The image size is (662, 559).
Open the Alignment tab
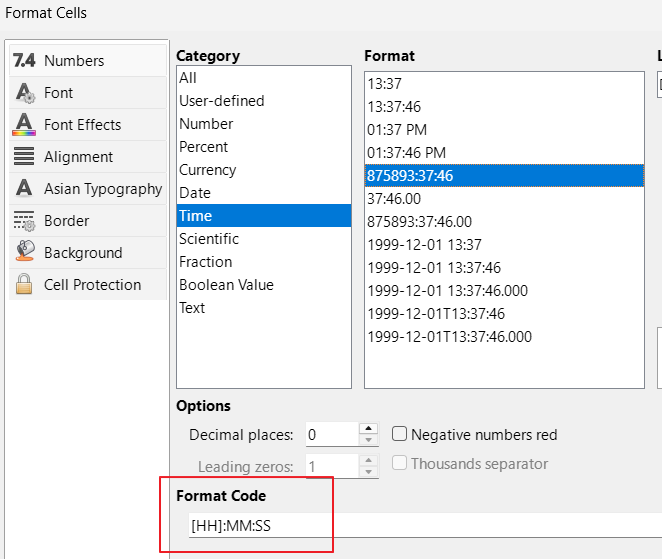[x=88, y=157]
